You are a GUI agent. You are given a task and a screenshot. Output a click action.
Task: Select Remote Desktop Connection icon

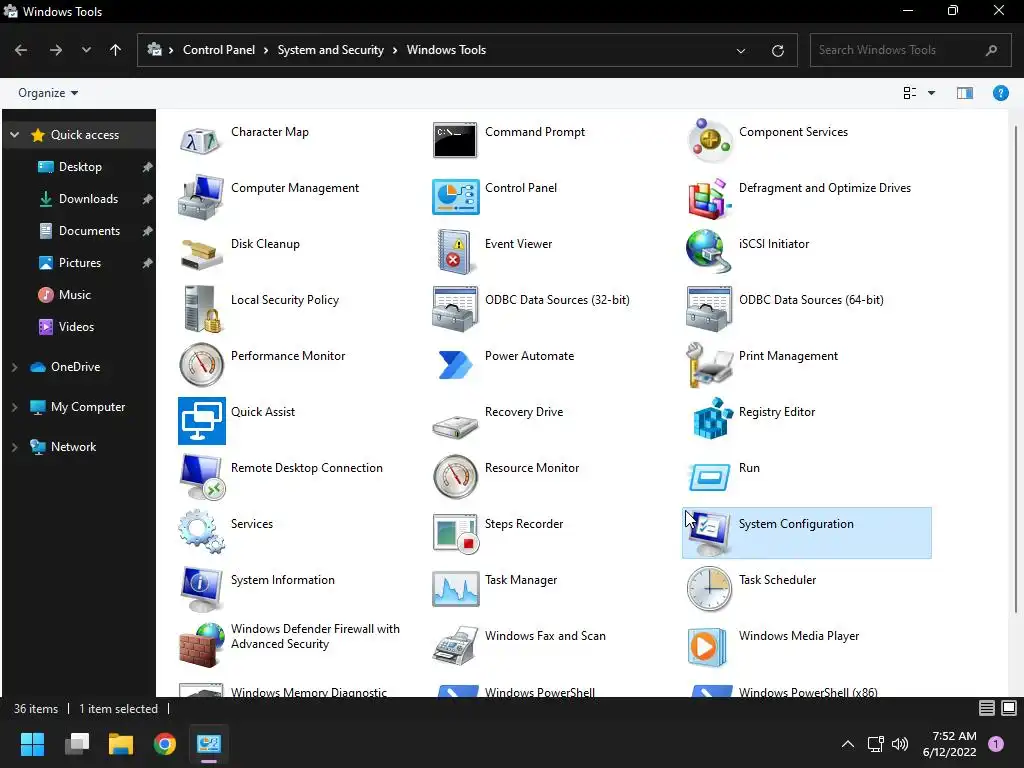201,477
